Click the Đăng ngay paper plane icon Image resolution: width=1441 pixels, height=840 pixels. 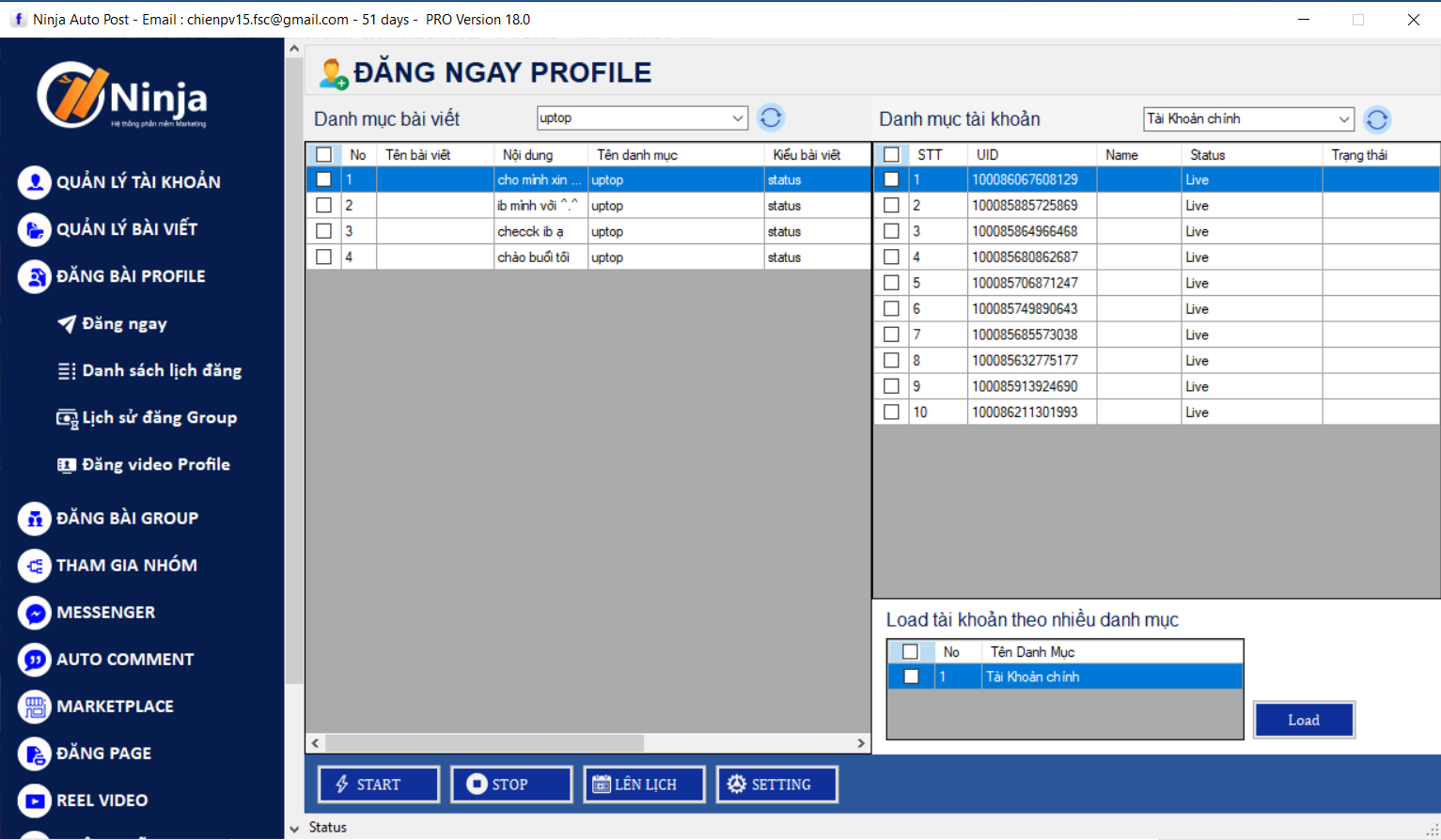(x=67, y=324)
